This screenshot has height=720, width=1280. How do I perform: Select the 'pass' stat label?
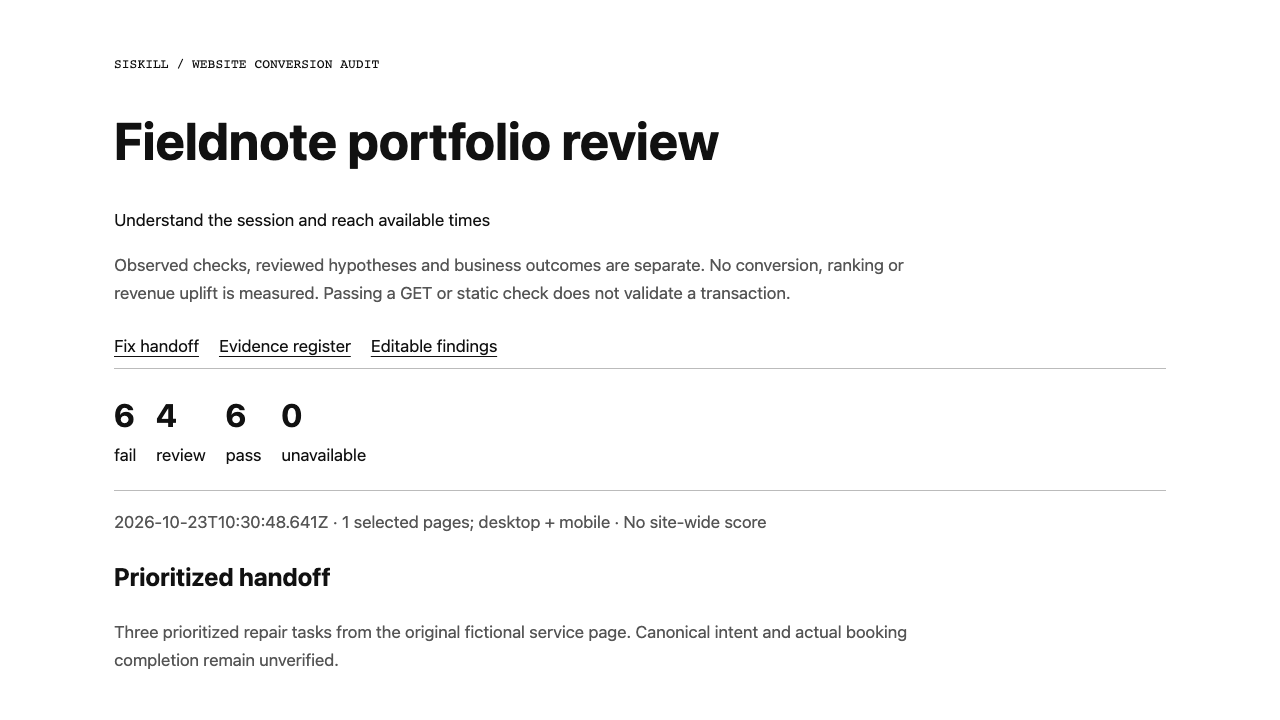(x=243, y=455)
